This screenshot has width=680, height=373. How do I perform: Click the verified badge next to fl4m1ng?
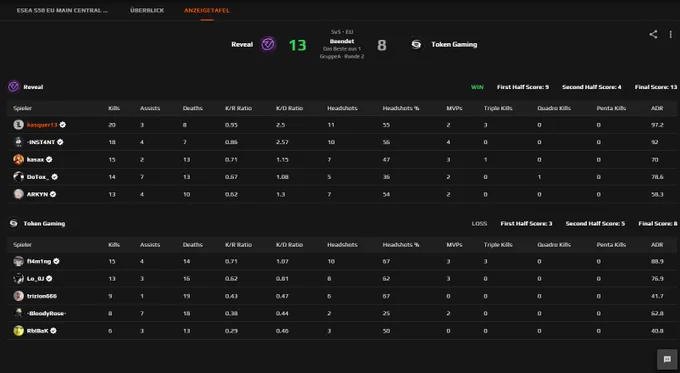[x=56, y=261]
